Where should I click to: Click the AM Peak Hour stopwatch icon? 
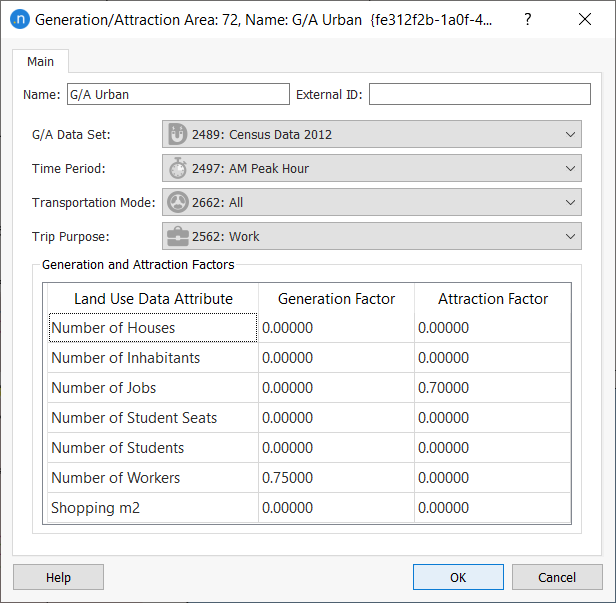click(177, 168)
